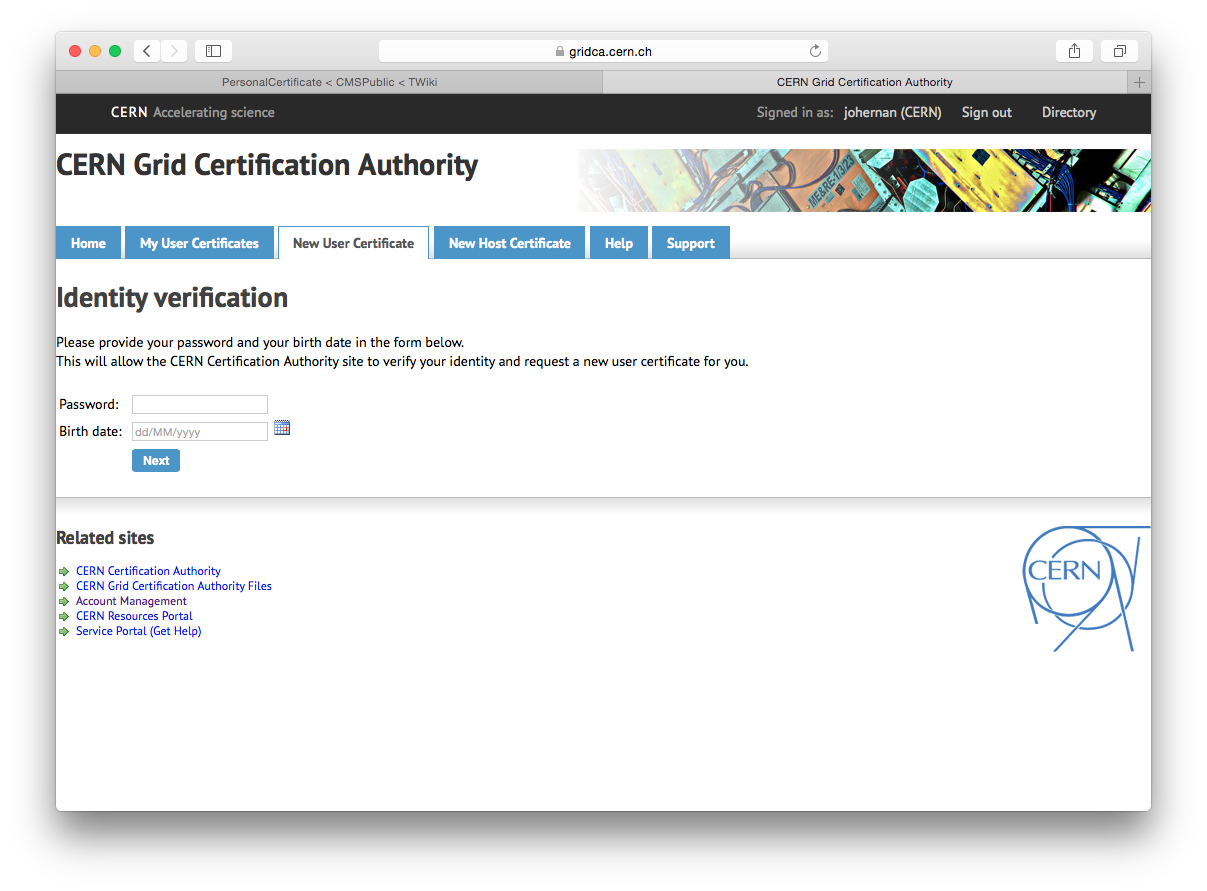Image resolution: width=1207 pixels, height=891 pixels.
Task: Click the yellow minimize window button
Action: pos(95,51)
